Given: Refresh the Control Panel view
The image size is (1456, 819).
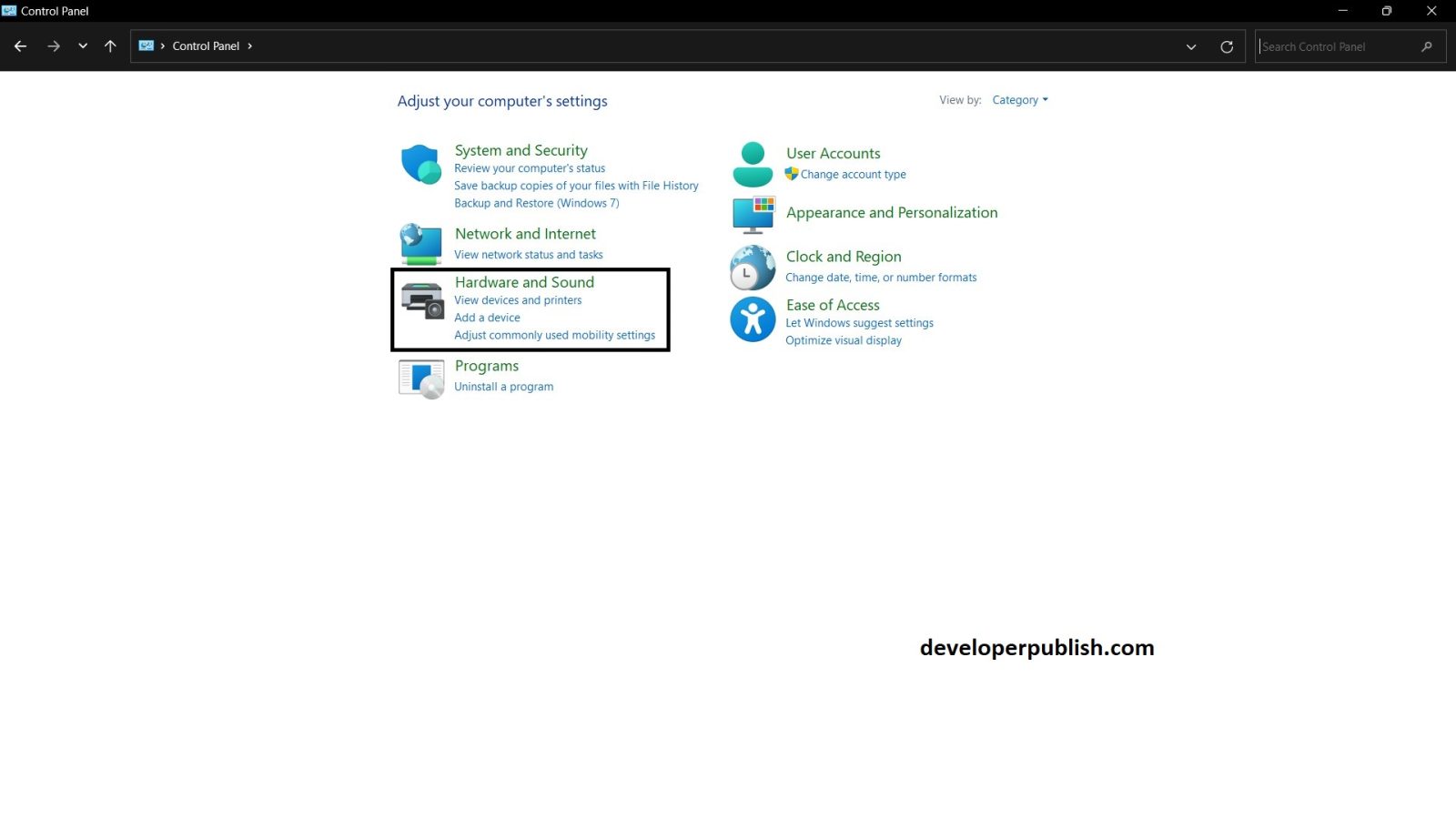Looking at the screenshot, I should (x=1227, y=47).
